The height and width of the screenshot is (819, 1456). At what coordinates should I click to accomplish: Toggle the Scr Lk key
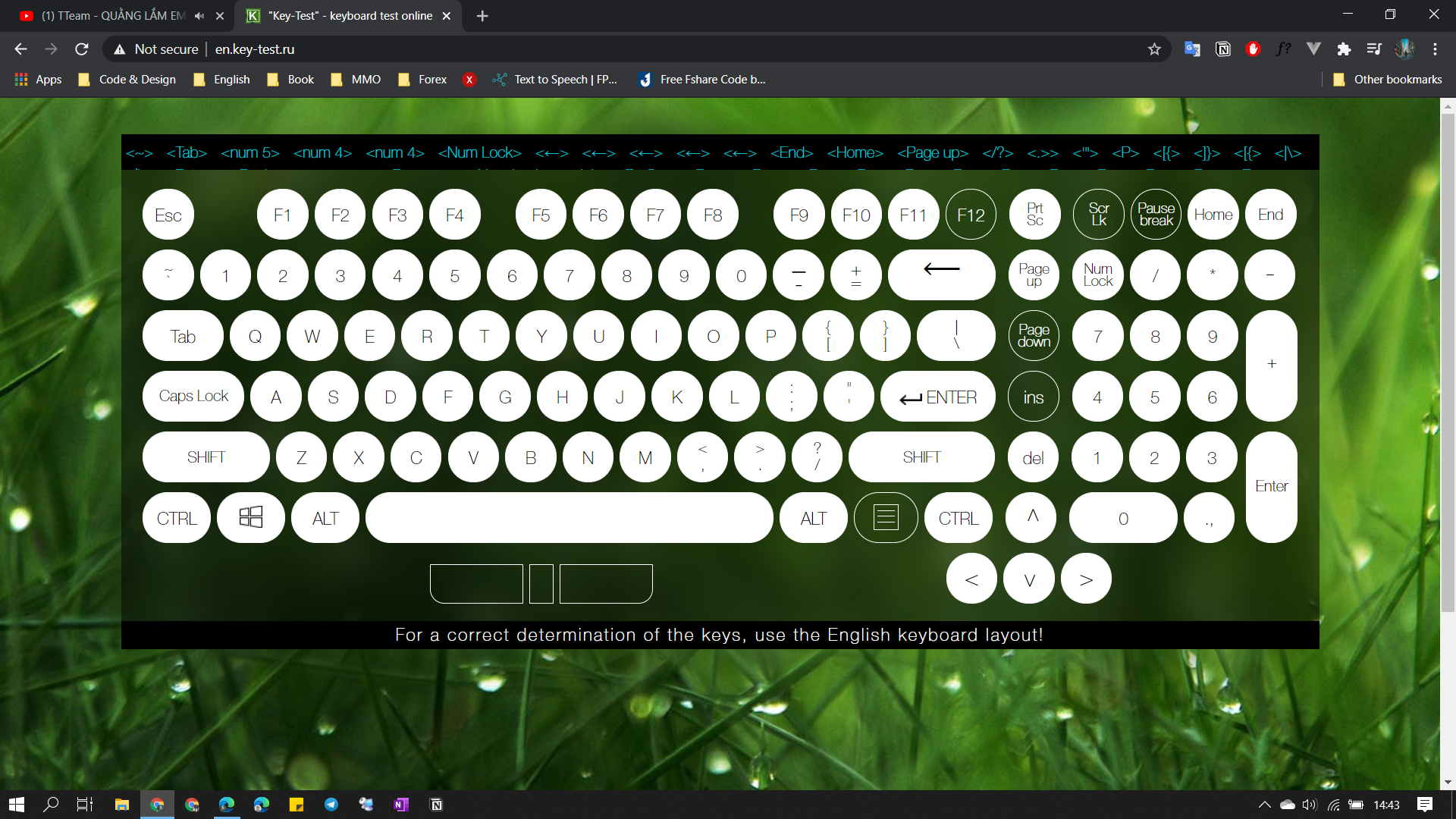(x=1098, y=215)
